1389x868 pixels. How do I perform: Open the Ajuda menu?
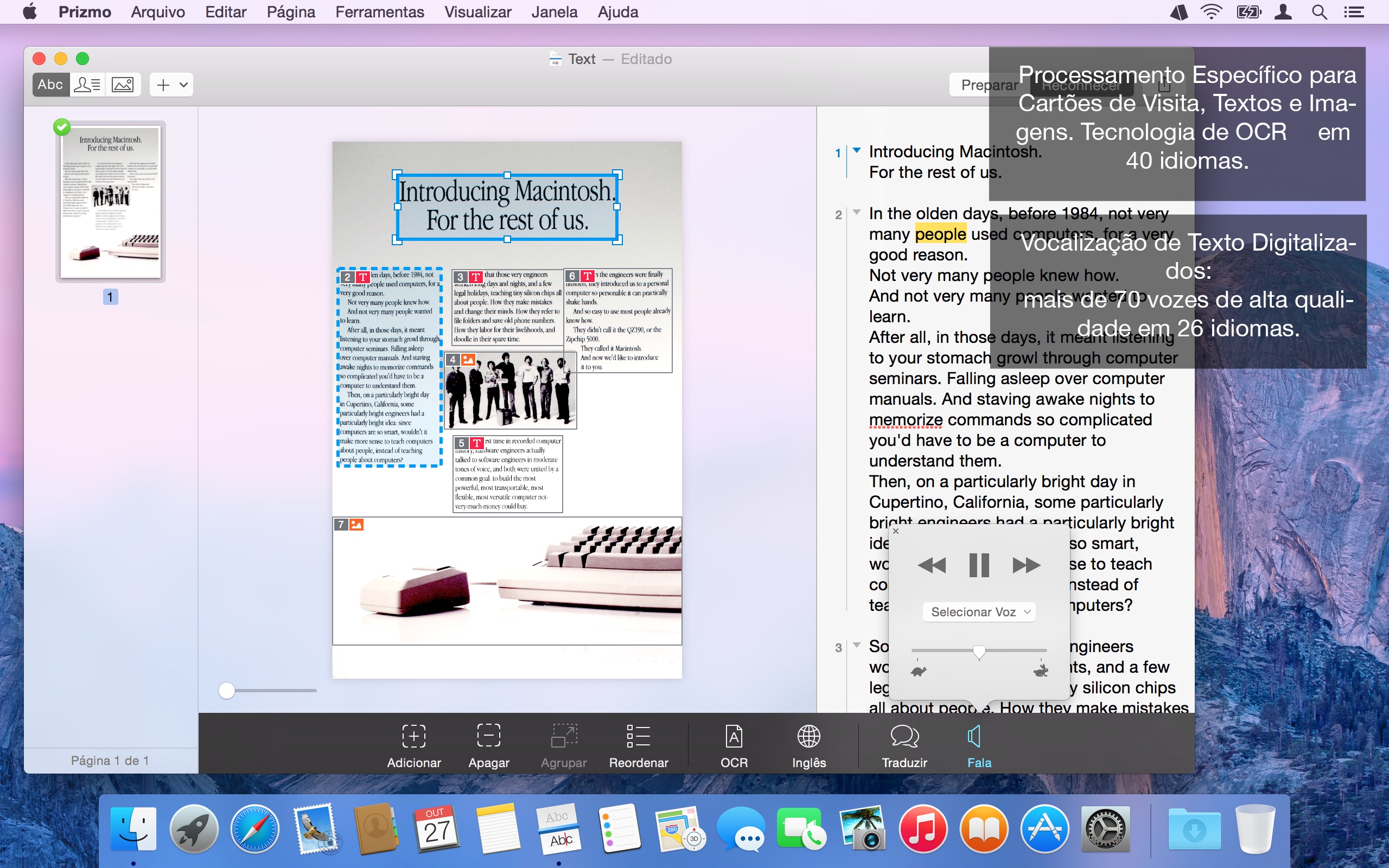(x=617, y=12)
